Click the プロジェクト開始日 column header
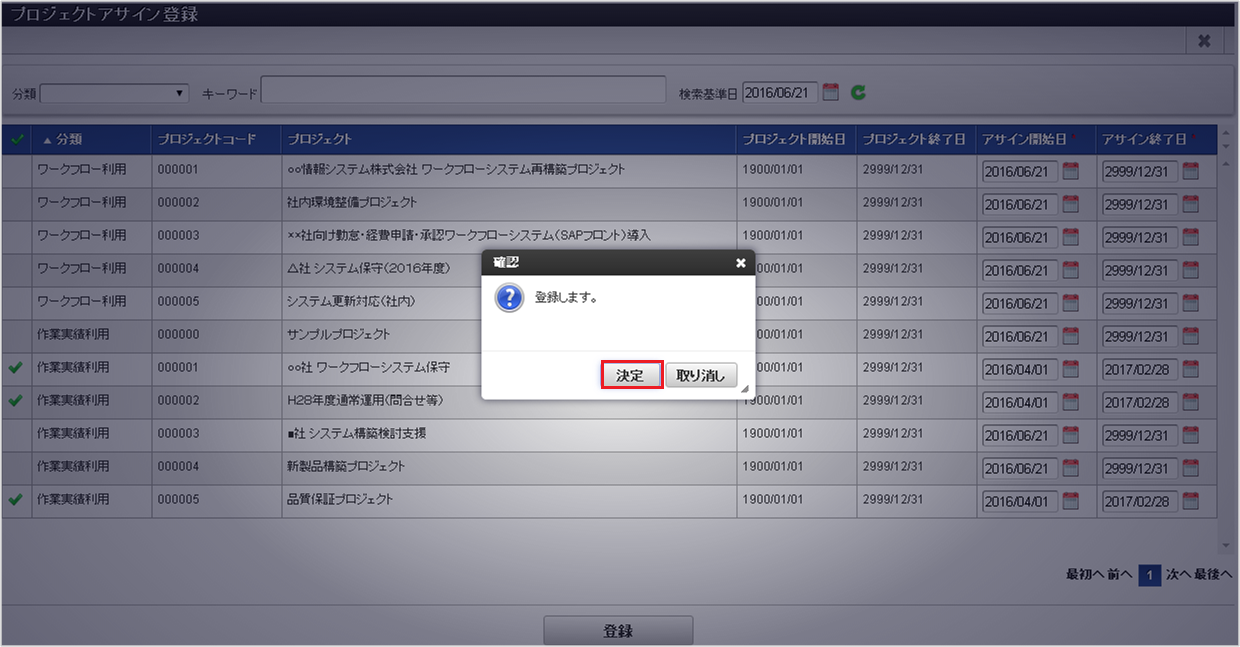The height and width of the screenshot is (647, 1240). coord(797,139)
